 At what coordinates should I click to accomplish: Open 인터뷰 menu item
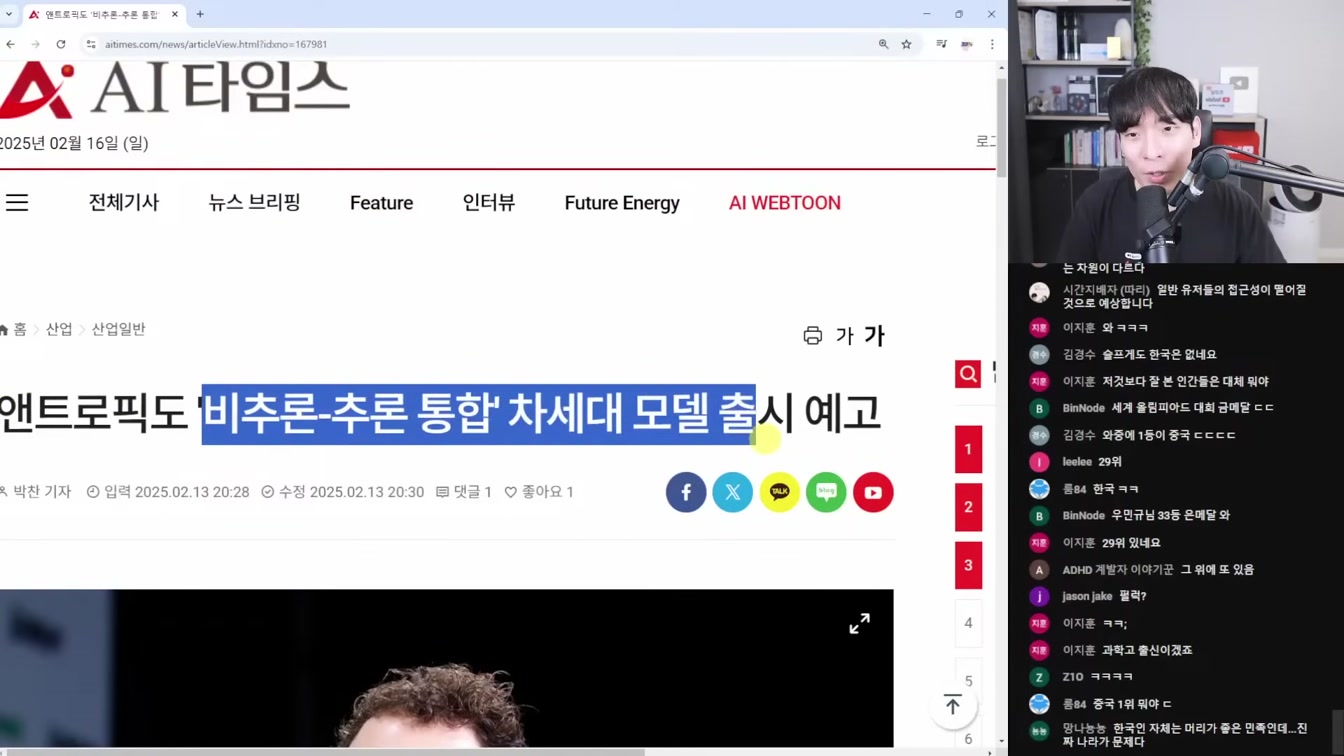(489, 203)
